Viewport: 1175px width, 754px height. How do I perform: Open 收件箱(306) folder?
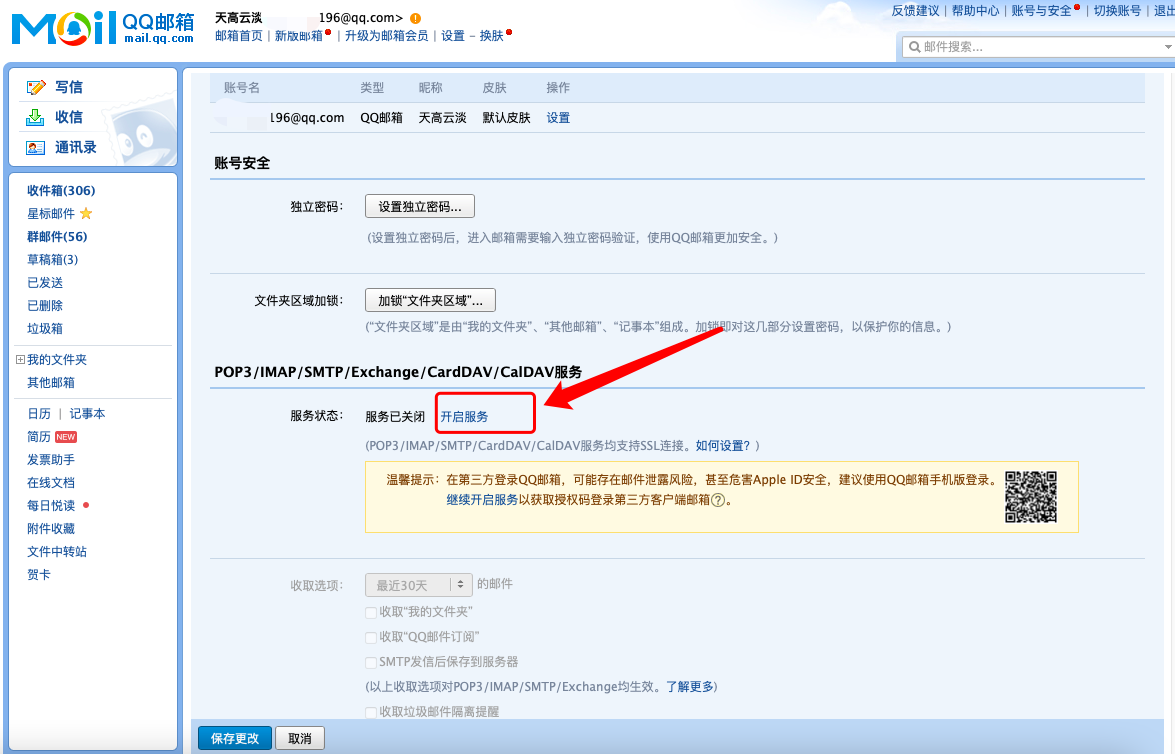(x=61, y=191)
